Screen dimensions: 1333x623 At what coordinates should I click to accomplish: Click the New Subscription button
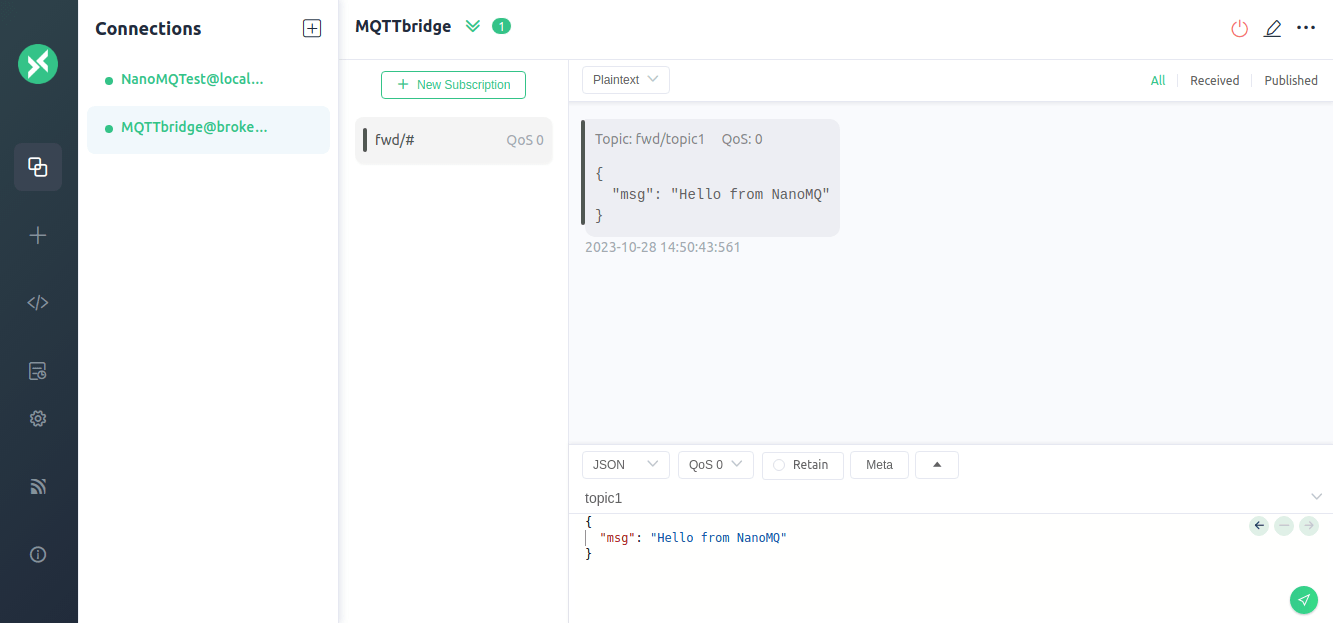pos(453,85)
